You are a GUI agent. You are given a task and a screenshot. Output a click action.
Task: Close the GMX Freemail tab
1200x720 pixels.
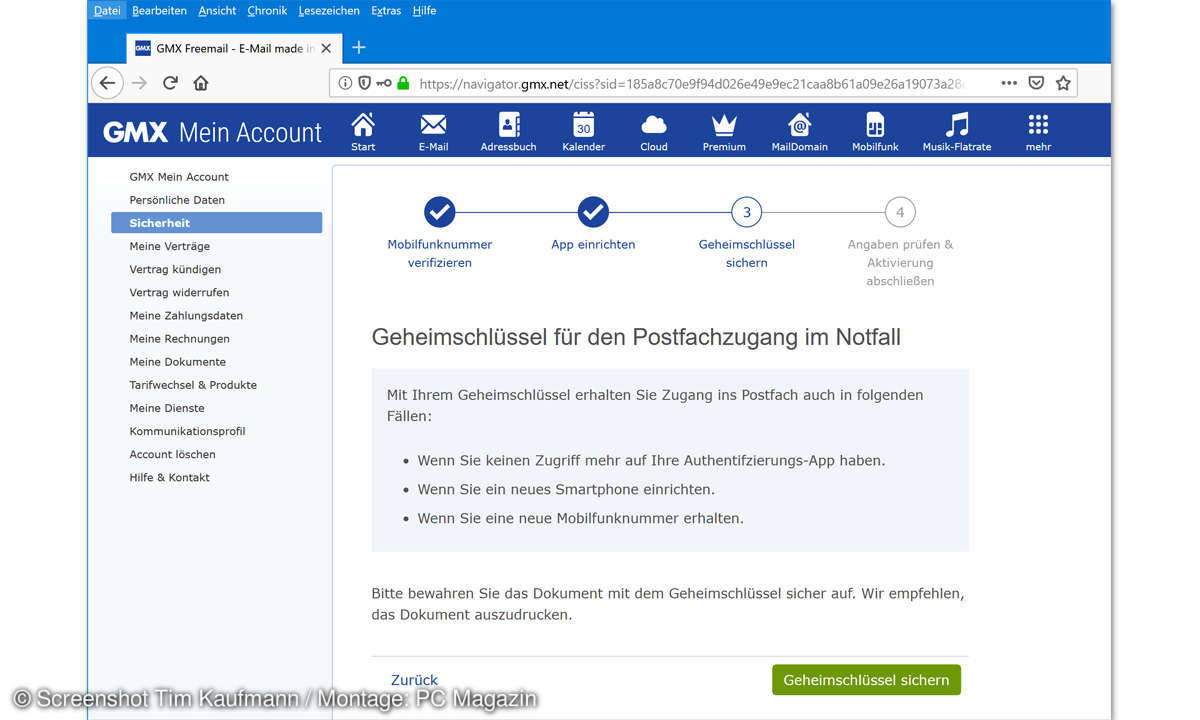(x=326, y=48)
